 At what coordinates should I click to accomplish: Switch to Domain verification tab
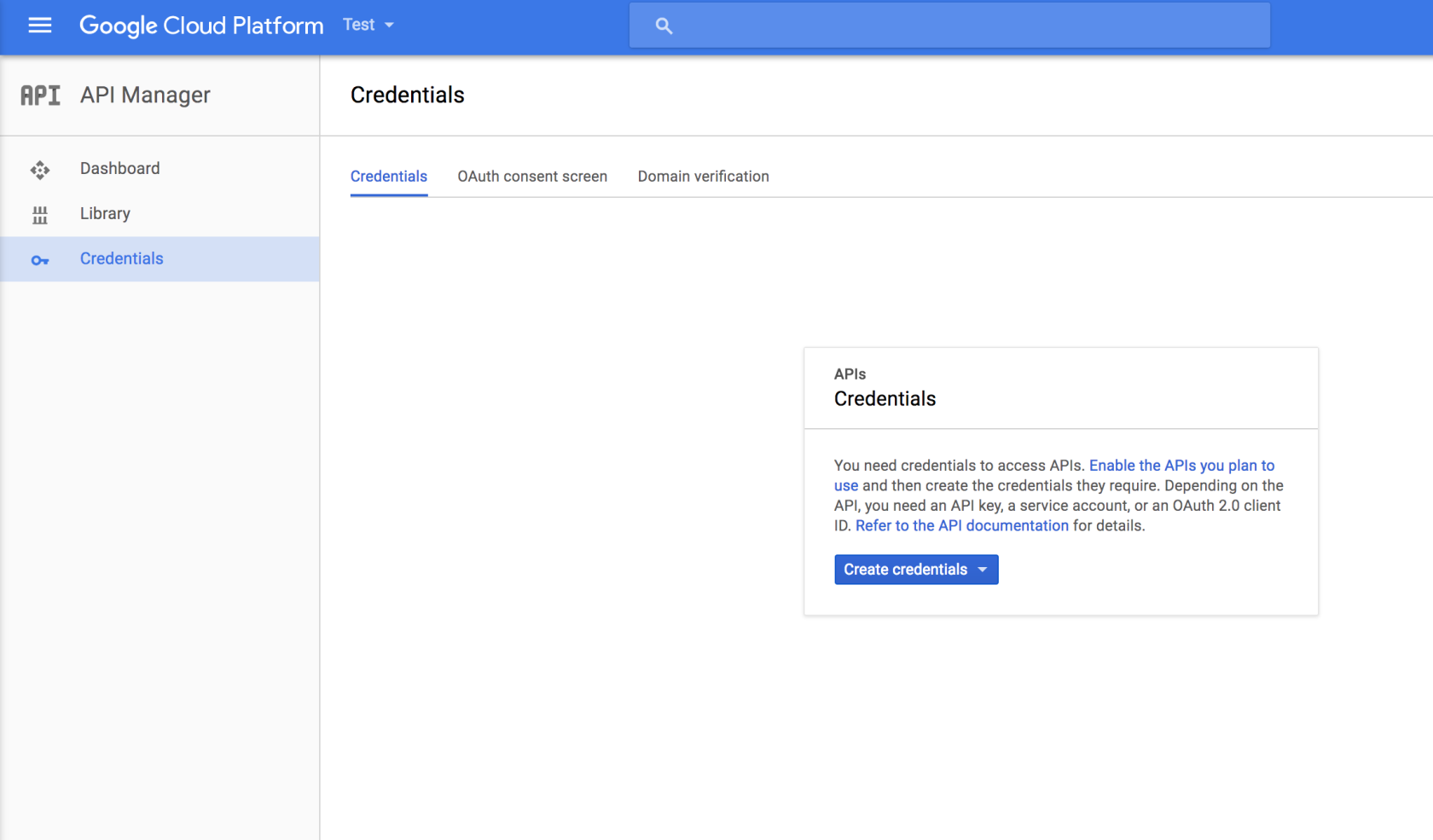point(704,177)
